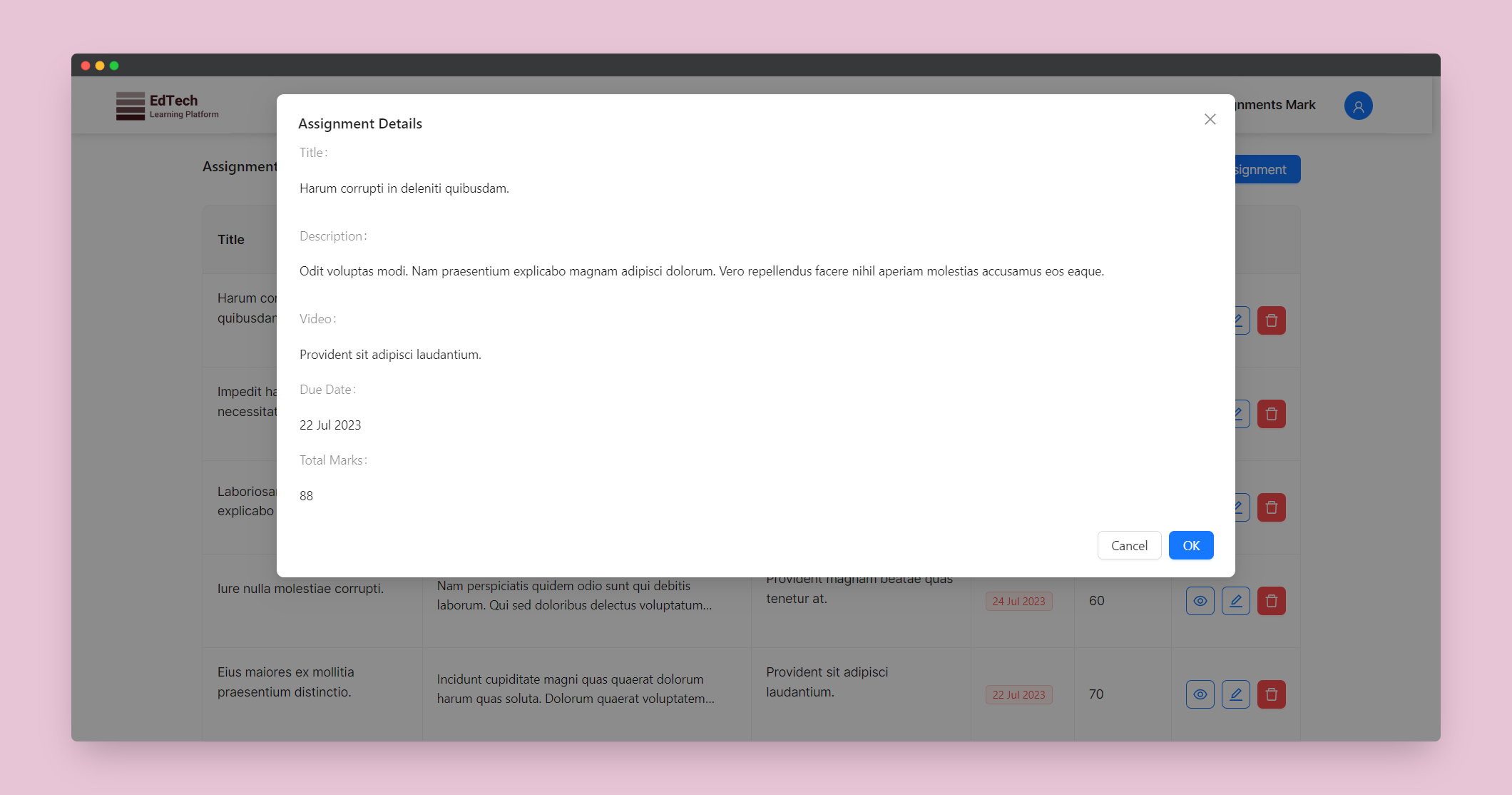Screen dimensions: 1512x795
Task: Click the Cancel button
Action: click(x=1129, y=545)
